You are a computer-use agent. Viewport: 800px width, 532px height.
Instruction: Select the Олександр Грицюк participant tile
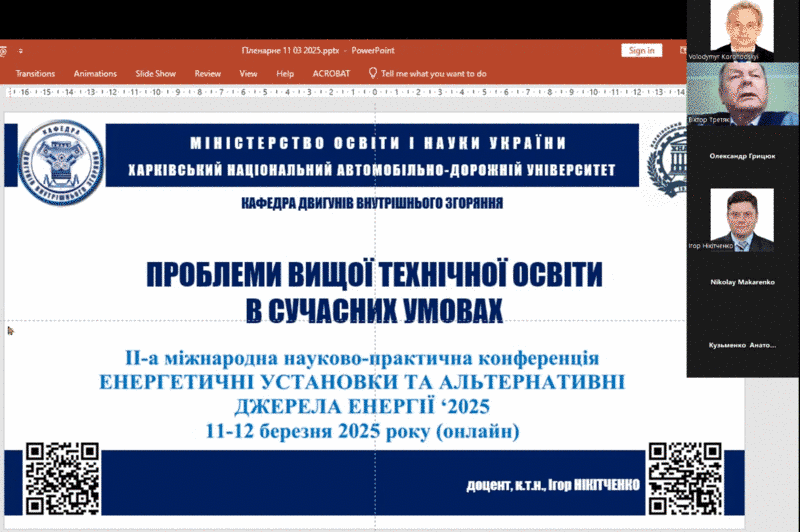click(x=742, y=156)
